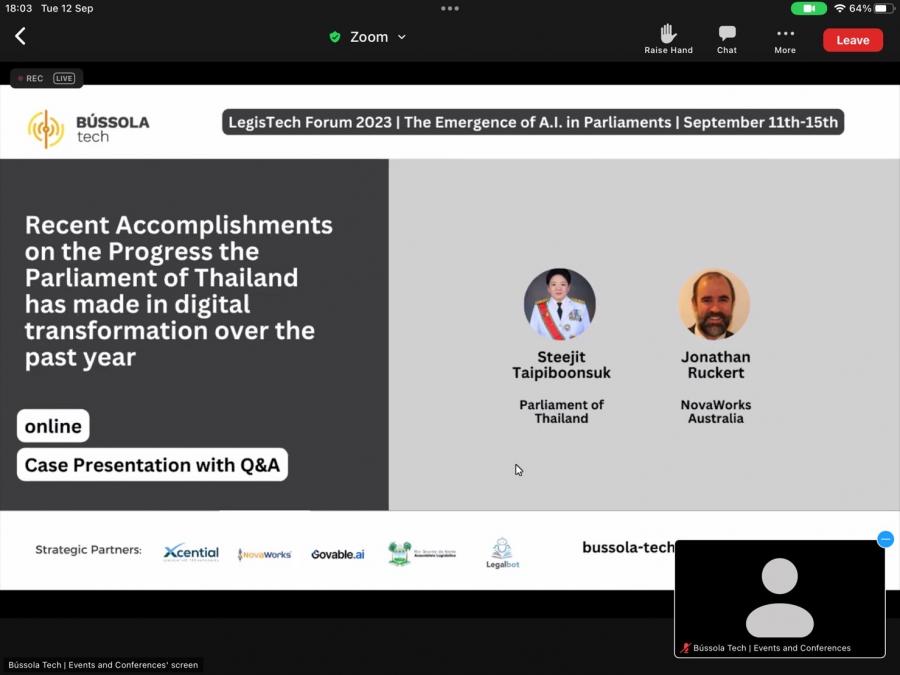
Task: Click the muted microphone icon on video tile
Action: click(685, 648)
